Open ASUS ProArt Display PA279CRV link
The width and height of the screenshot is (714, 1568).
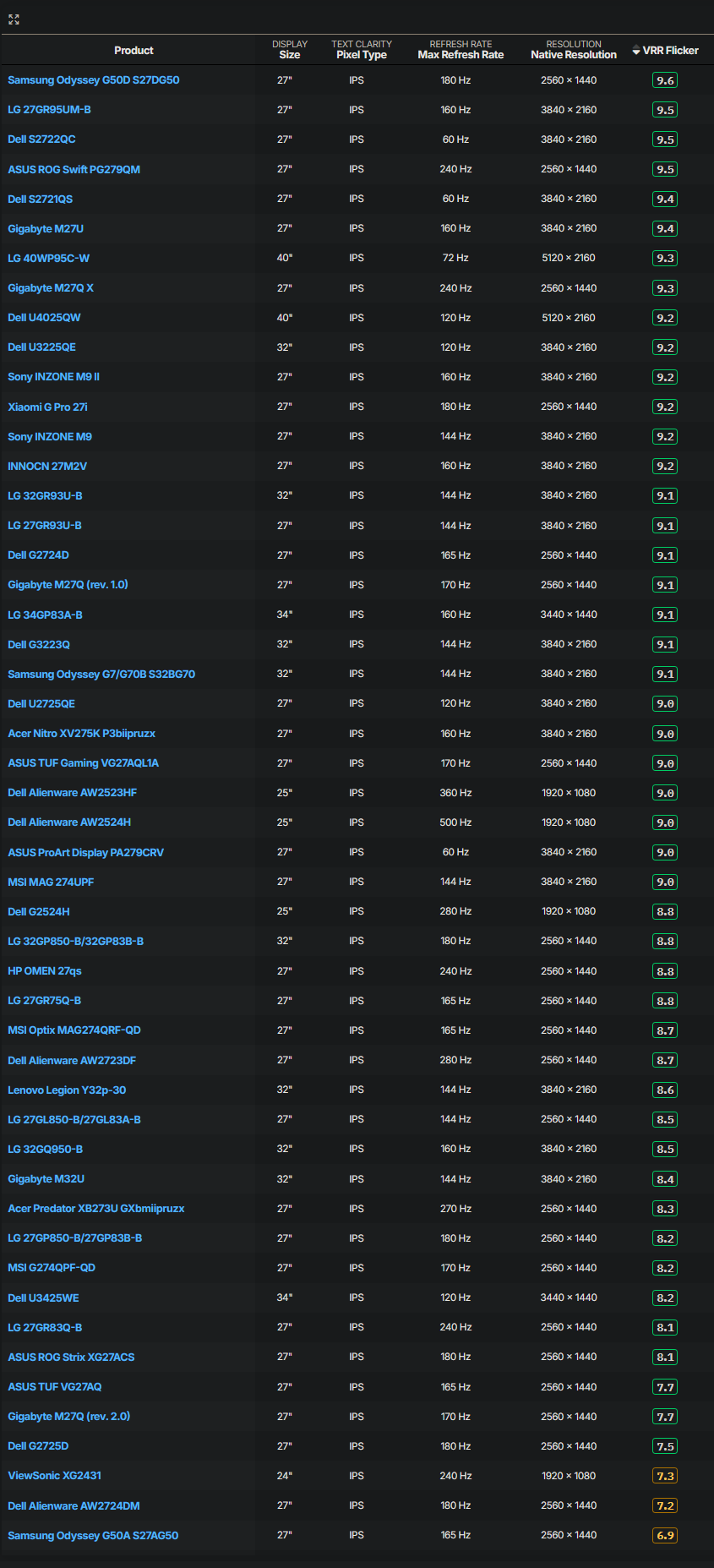coord(85,852)
